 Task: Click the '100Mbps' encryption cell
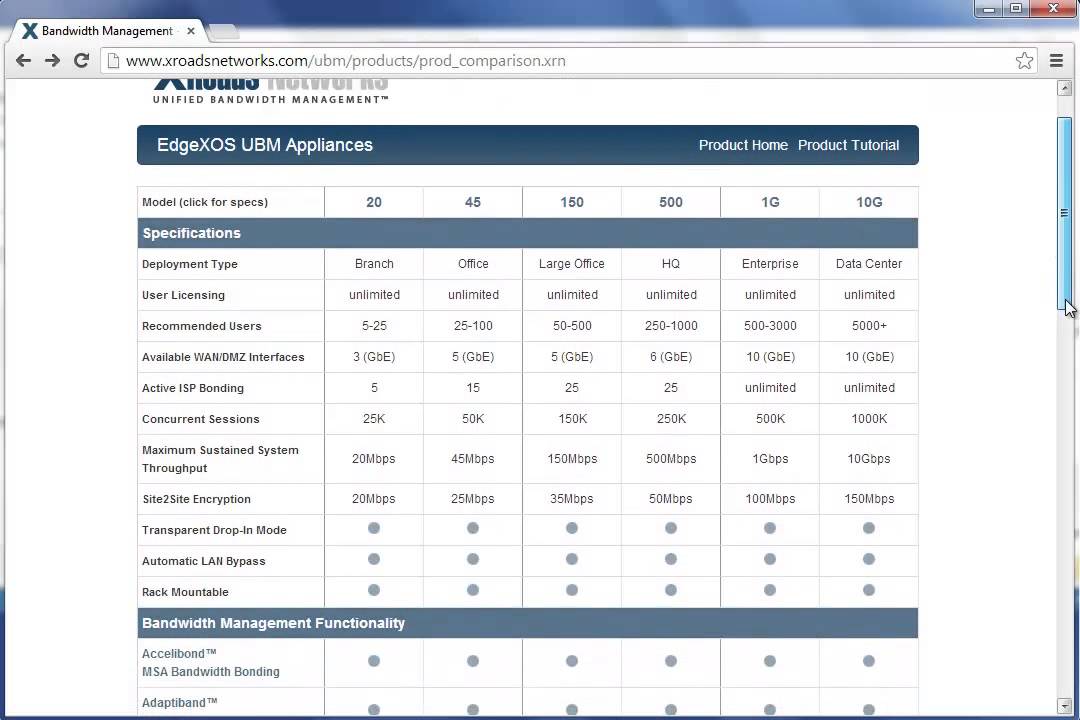pyautogui.click(x=770, y=499)
